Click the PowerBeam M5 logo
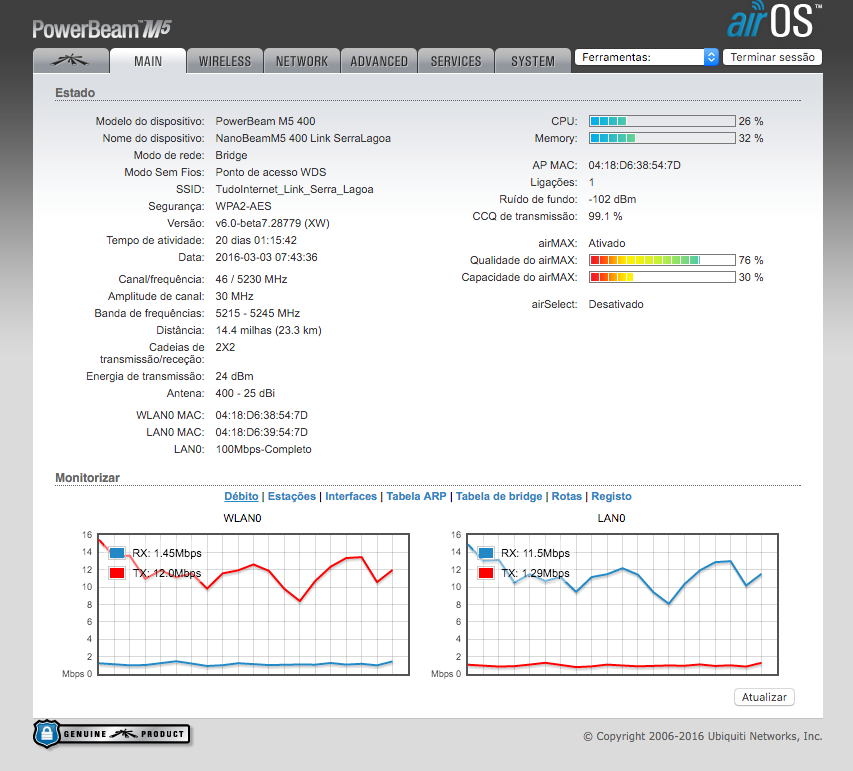 102,29
